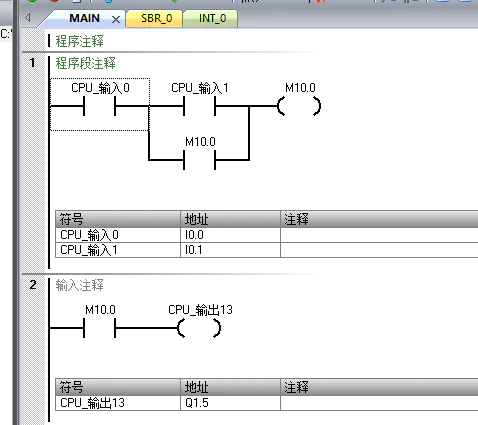Screen dimensions: 478x425
Task: Select the CPU_输出13 symbol table cell
Action: pos(118,403)
